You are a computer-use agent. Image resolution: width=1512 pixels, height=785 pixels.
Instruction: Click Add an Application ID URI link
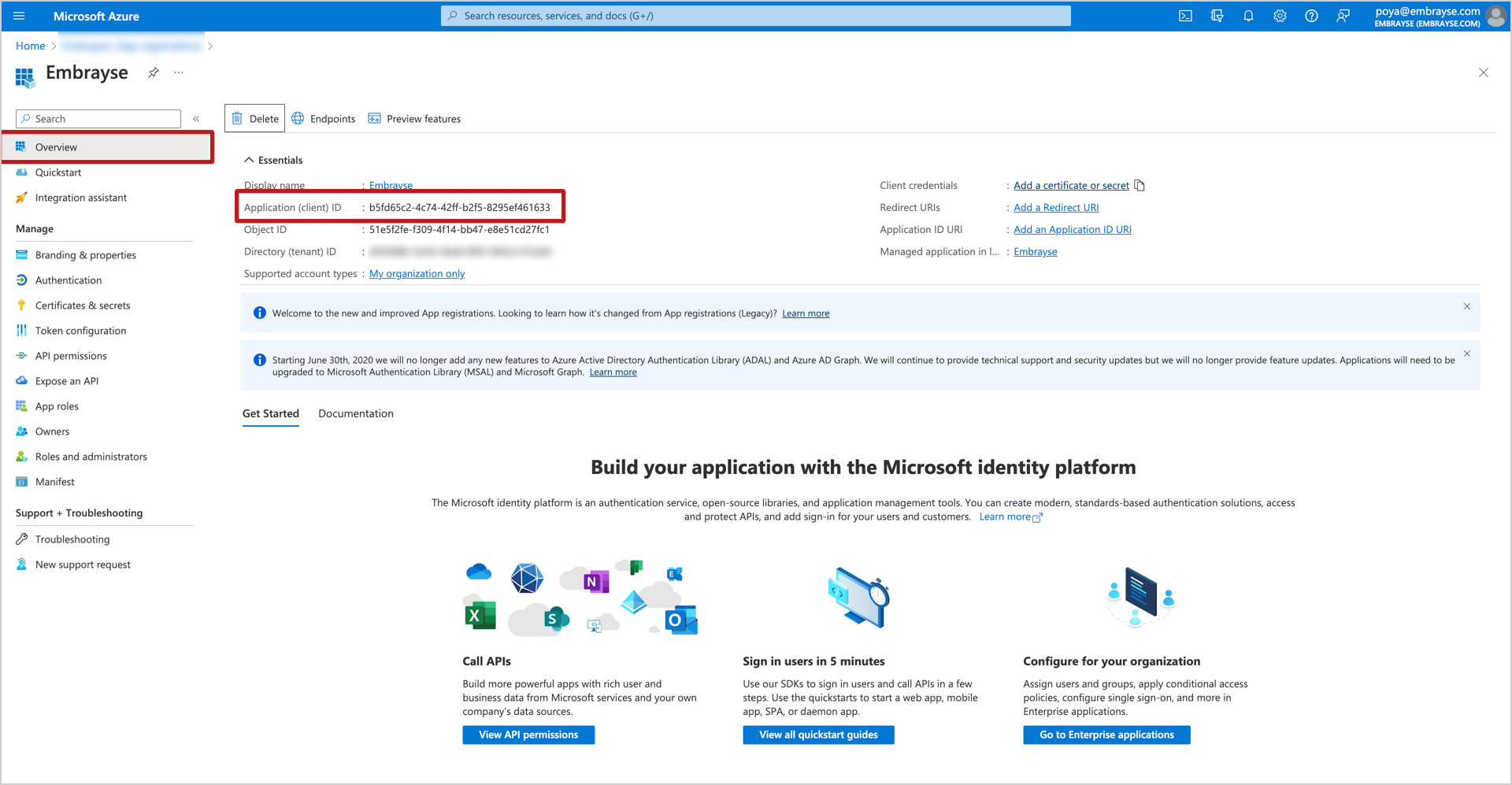point(1073,230)
